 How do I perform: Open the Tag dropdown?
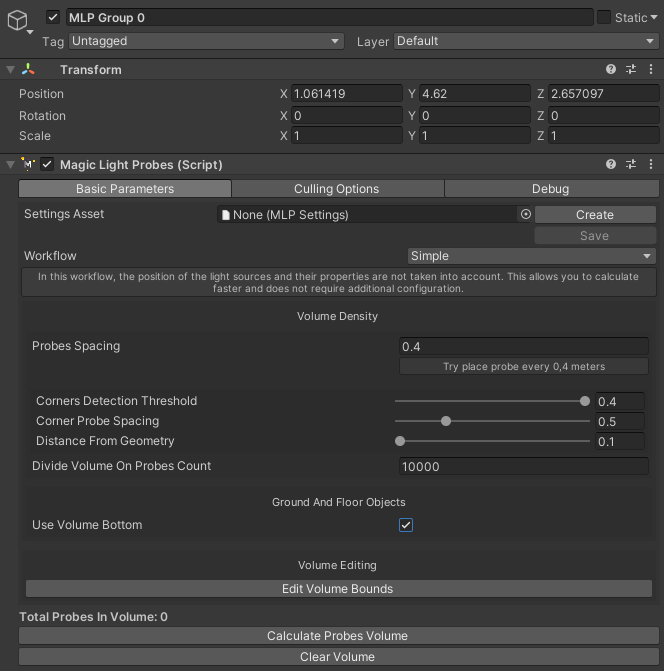click(206, 41)
